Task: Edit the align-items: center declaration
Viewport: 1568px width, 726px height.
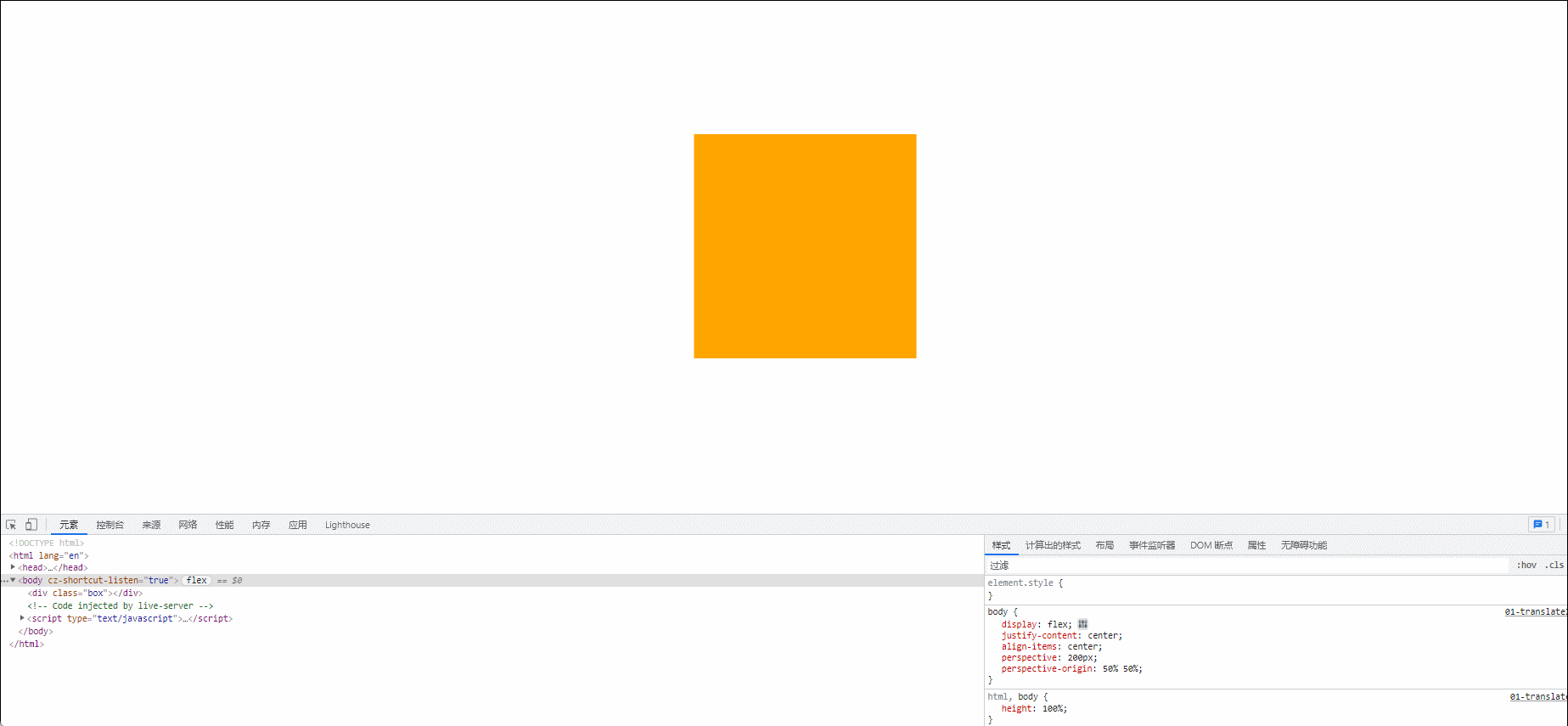Action: tap(1052, 646)
